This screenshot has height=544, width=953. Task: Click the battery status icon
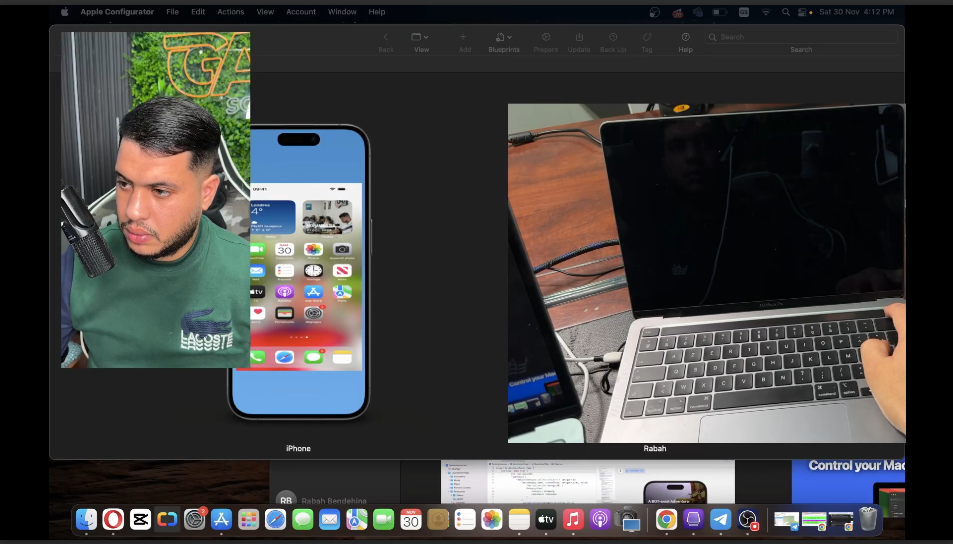click(x=720, y=12)
